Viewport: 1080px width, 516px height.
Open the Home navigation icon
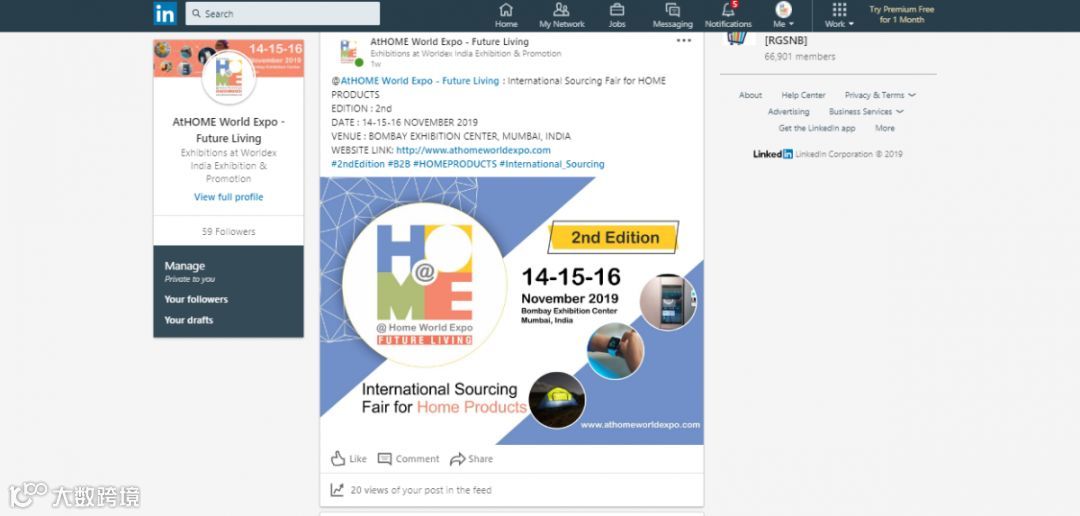[x=506, y=15]
